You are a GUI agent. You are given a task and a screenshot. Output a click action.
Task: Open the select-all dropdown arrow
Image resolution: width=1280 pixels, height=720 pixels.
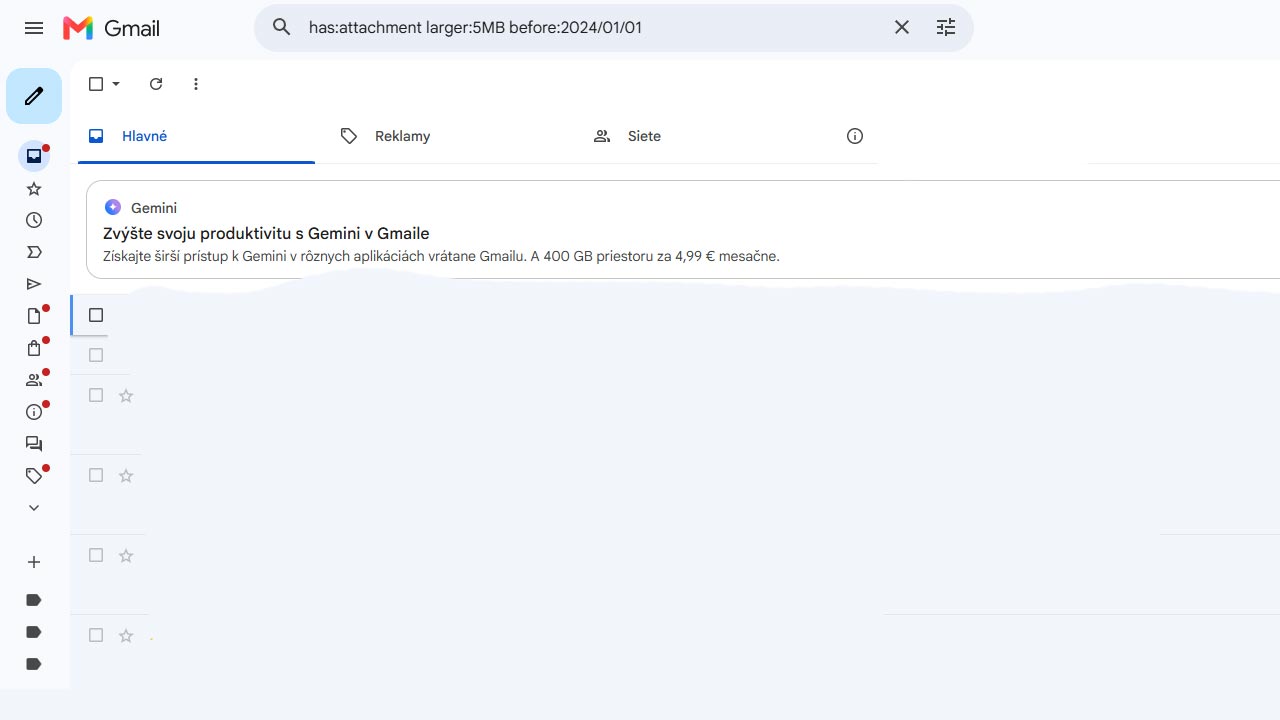coord(116,84)
